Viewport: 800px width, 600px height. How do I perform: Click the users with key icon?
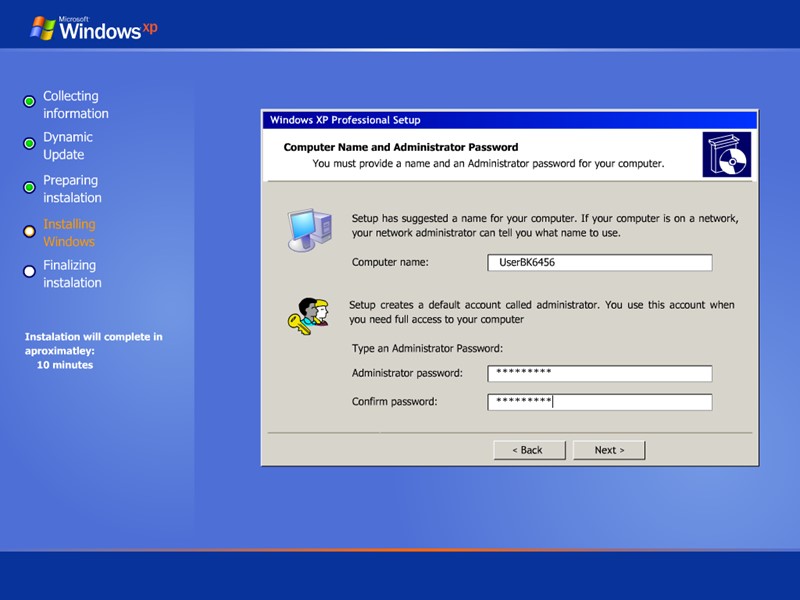coord(308,316)
